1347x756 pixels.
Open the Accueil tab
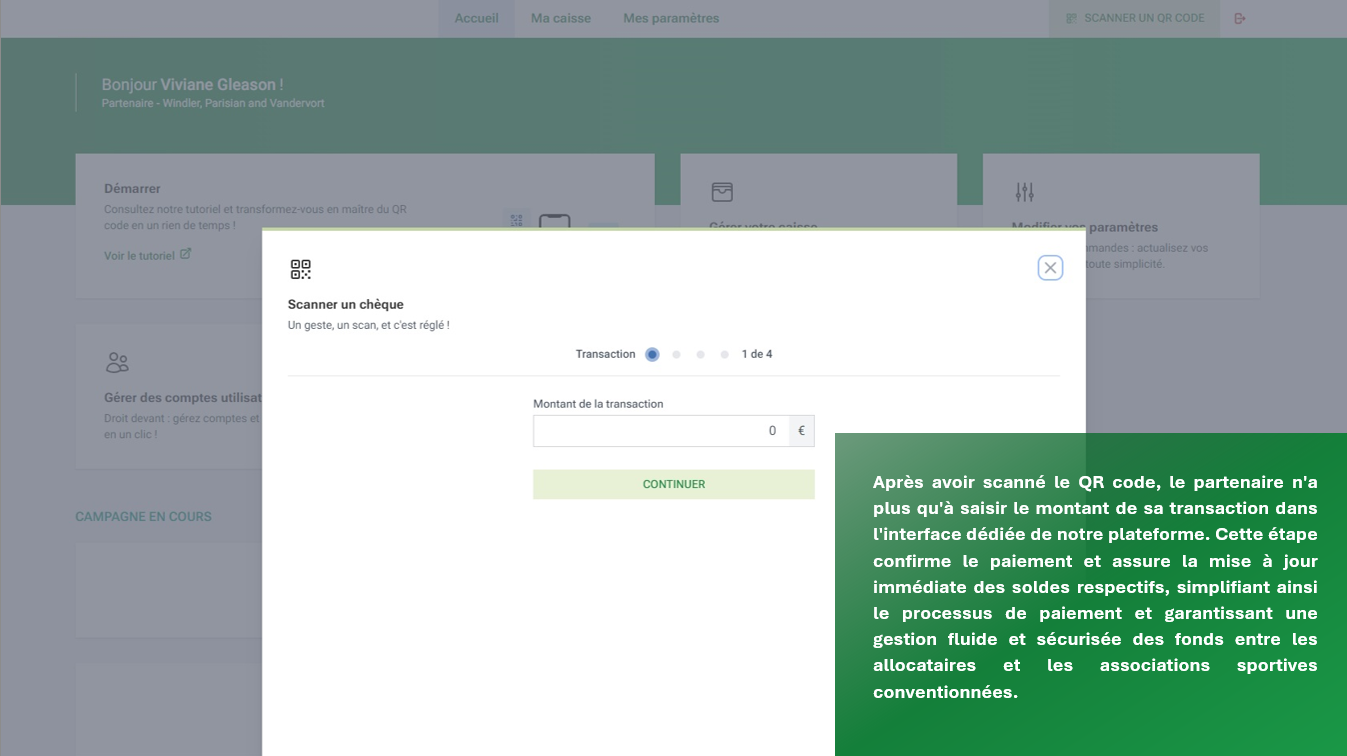pyautogui.click(x=476, y=18)
